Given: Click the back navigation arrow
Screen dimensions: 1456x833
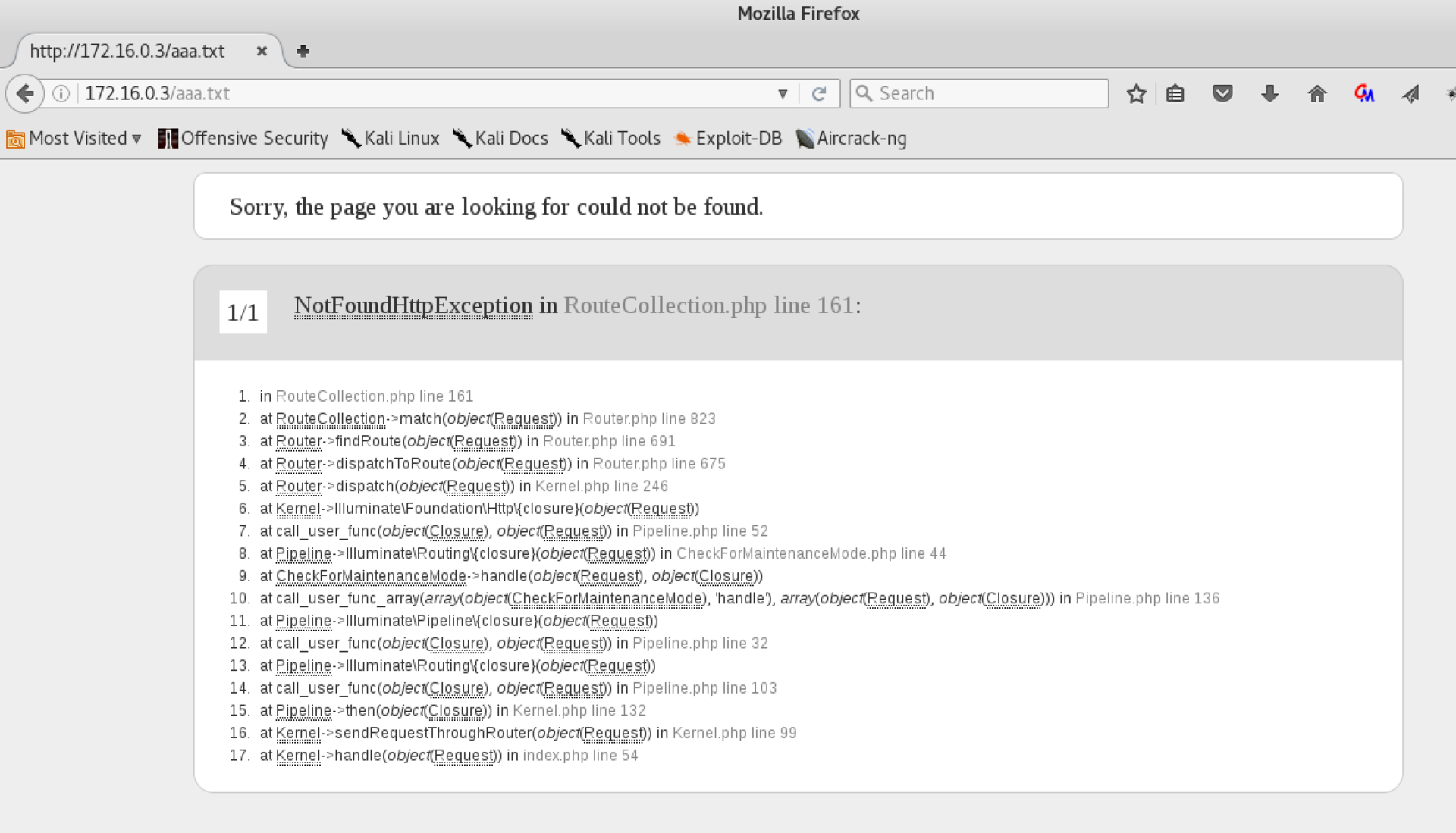Looking at the screenshot, I should pyautogui.click(x=25, y=93).
